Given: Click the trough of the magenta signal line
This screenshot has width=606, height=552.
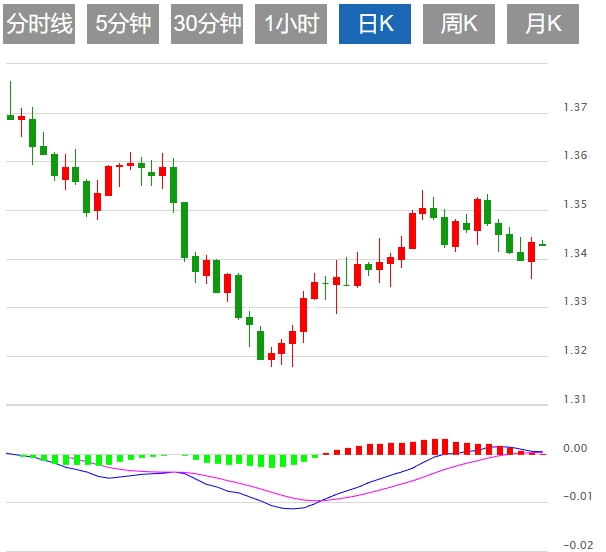Looking at the screenshot, I should [318, 500].
